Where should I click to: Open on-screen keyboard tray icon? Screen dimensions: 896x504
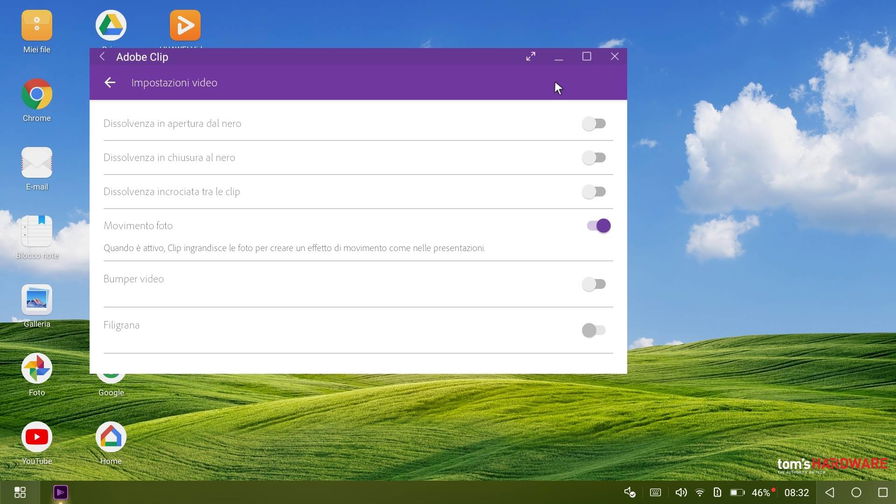[x=655, y=492]
